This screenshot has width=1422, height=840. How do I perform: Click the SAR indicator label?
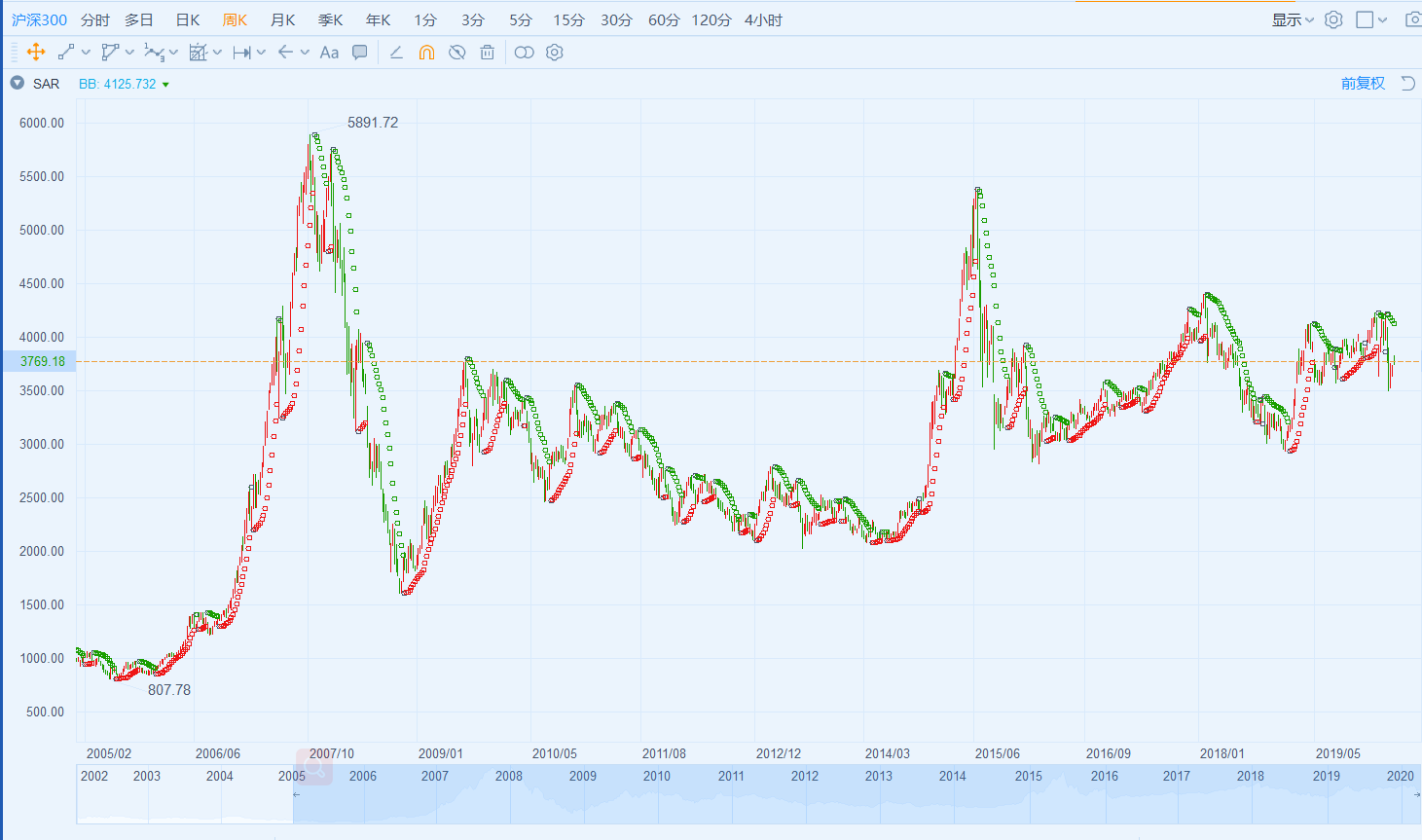pos(46,84)
